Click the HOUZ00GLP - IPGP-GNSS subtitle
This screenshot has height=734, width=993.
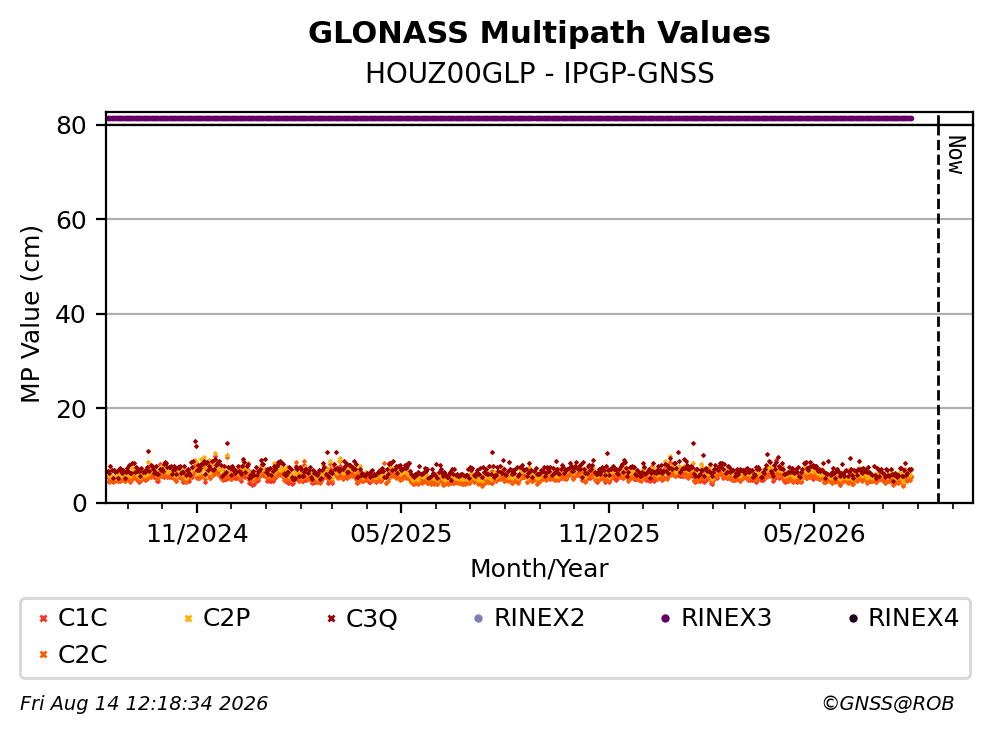[x=540, y=73]
